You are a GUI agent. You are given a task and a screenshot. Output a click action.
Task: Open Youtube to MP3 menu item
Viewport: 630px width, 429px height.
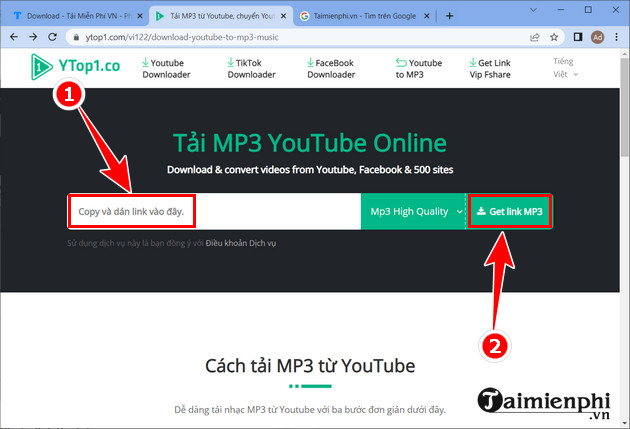pos(419,69)
